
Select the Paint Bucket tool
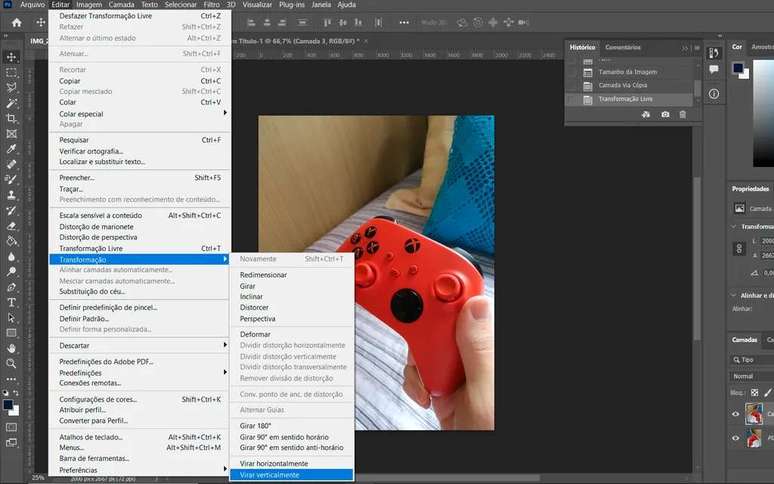click(x=11, y=241)
